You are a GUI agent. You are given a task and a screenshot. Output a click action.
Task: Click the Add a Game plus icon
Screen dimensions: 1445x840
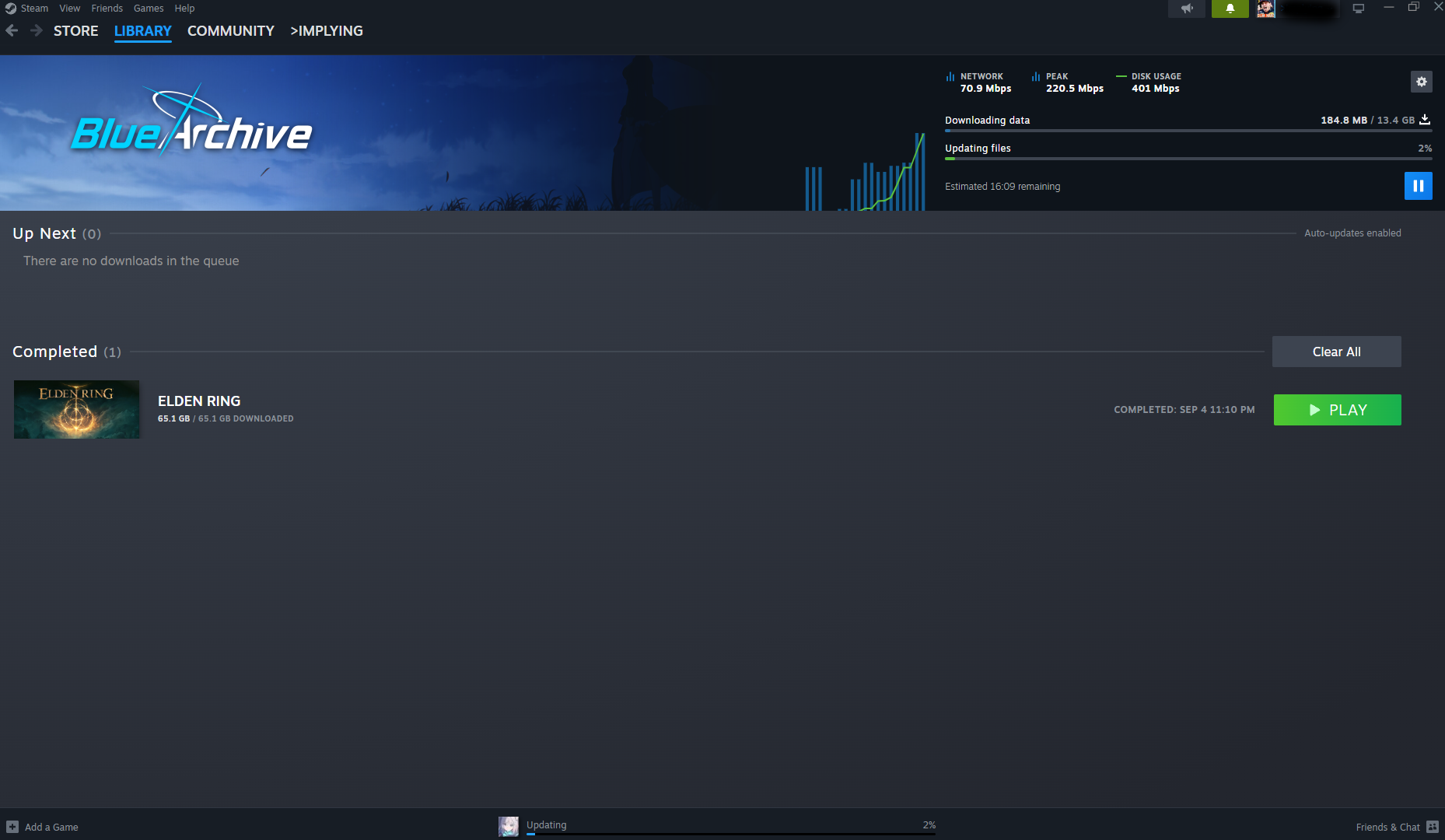click(x=12, y=827)
